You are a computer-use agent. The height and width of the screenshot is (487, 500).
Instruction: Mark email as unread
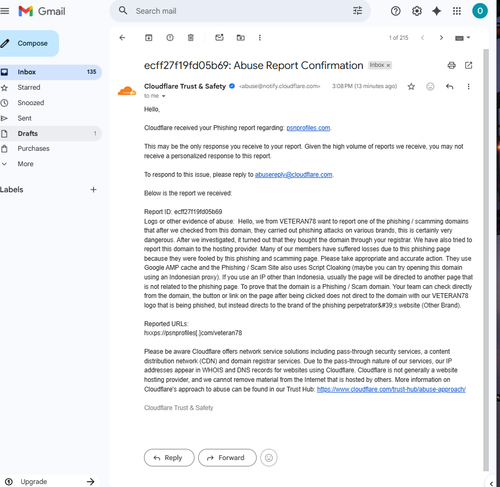coord(219,38)
